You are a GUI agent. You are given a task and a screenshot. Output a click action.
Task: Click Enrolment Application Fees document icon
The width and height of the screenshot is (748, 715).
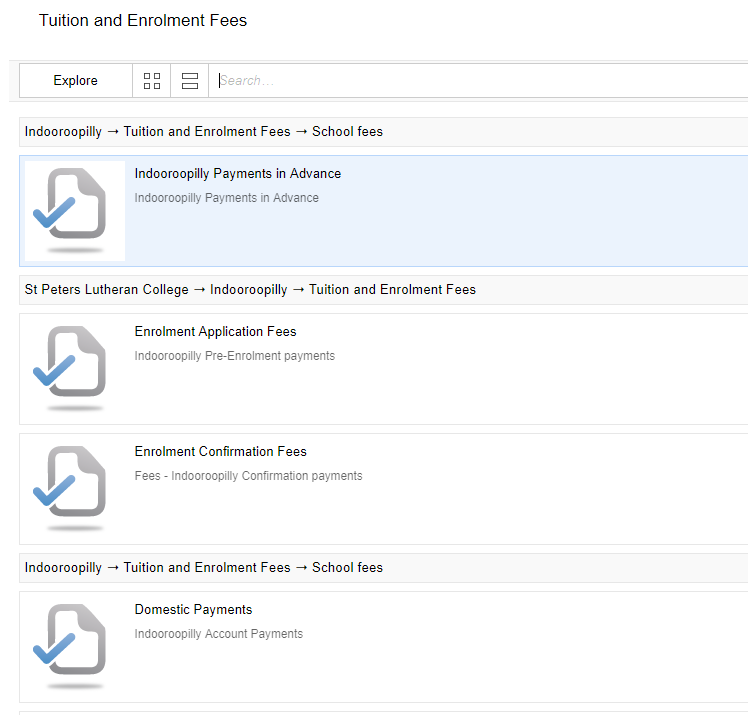(x=75, y=368)
